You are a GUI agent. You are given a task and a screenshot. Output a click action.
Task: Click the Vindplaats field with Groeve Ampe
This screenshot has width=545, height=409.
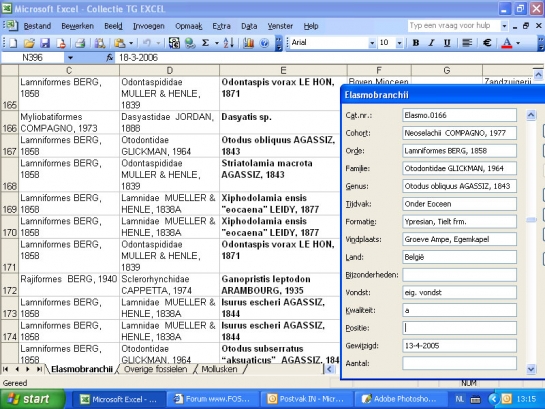(x=459, y=239)
